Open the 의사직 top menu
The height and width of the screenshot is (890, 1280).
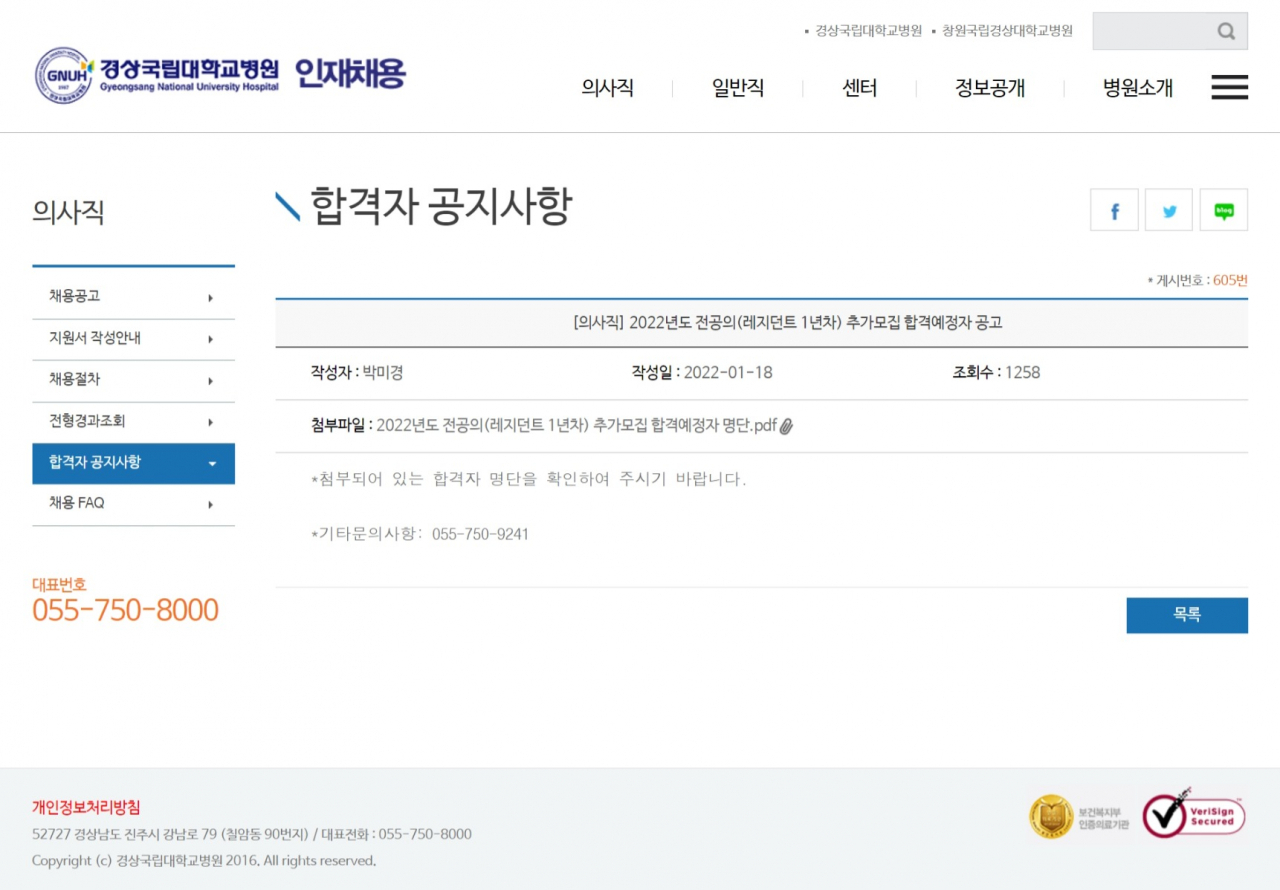click(607, 88)
